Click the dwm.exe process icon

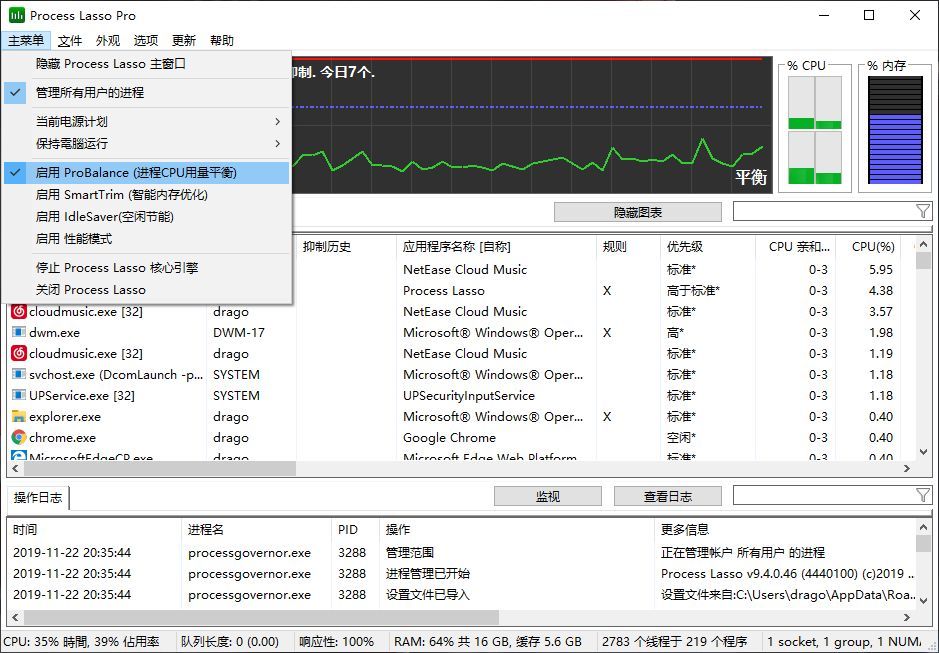click(x=19, y=332)
